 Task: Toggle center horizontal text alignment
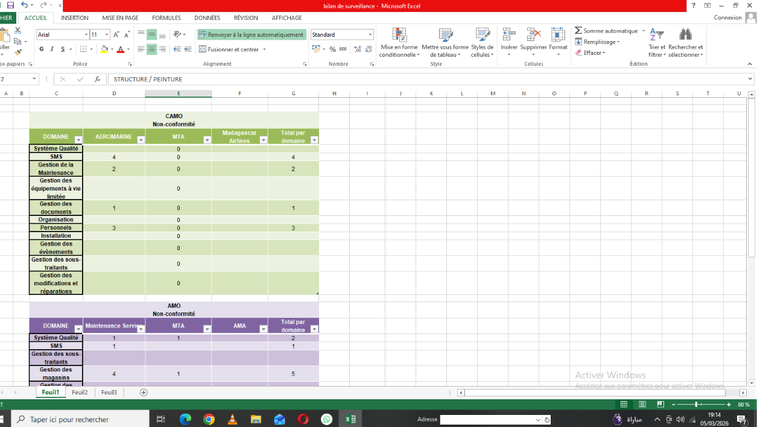(x=152, y=49)
